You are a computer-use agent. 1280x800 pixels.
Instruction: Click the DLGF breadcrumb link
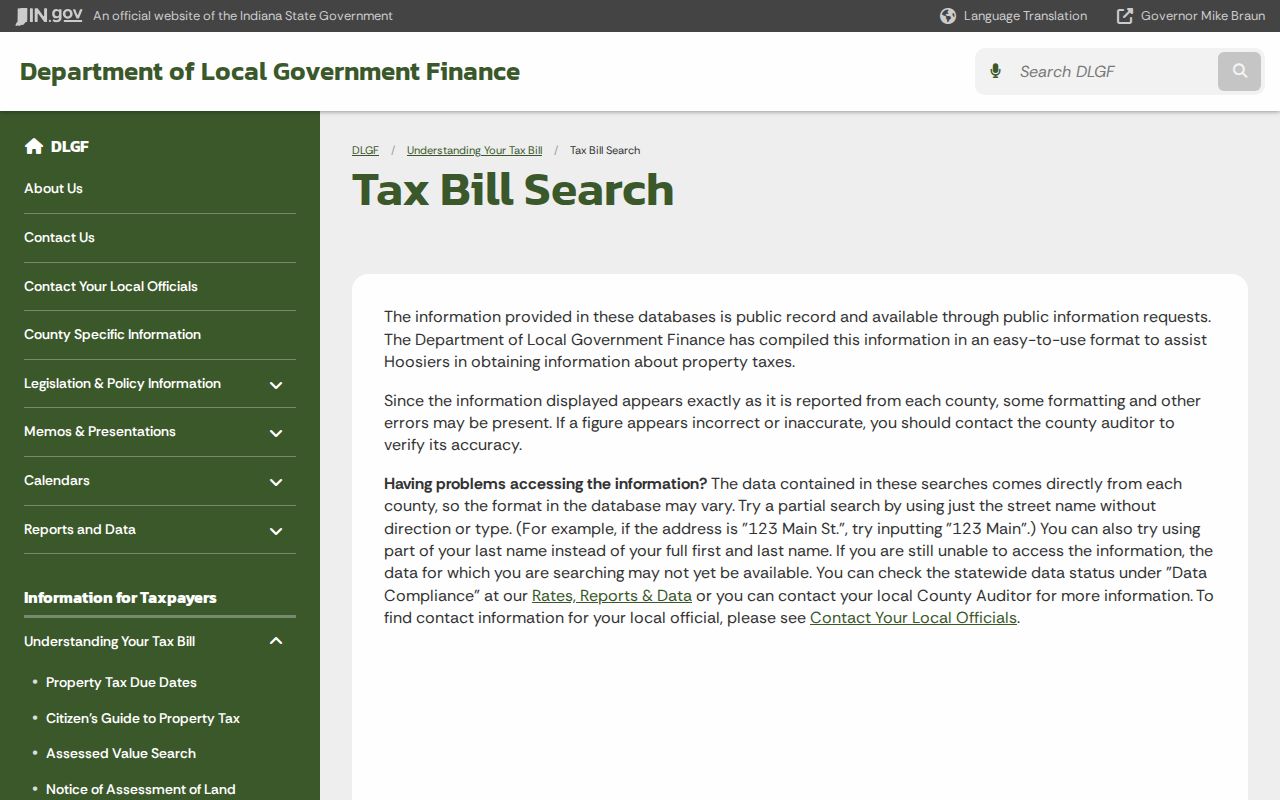tap(365, 150)
